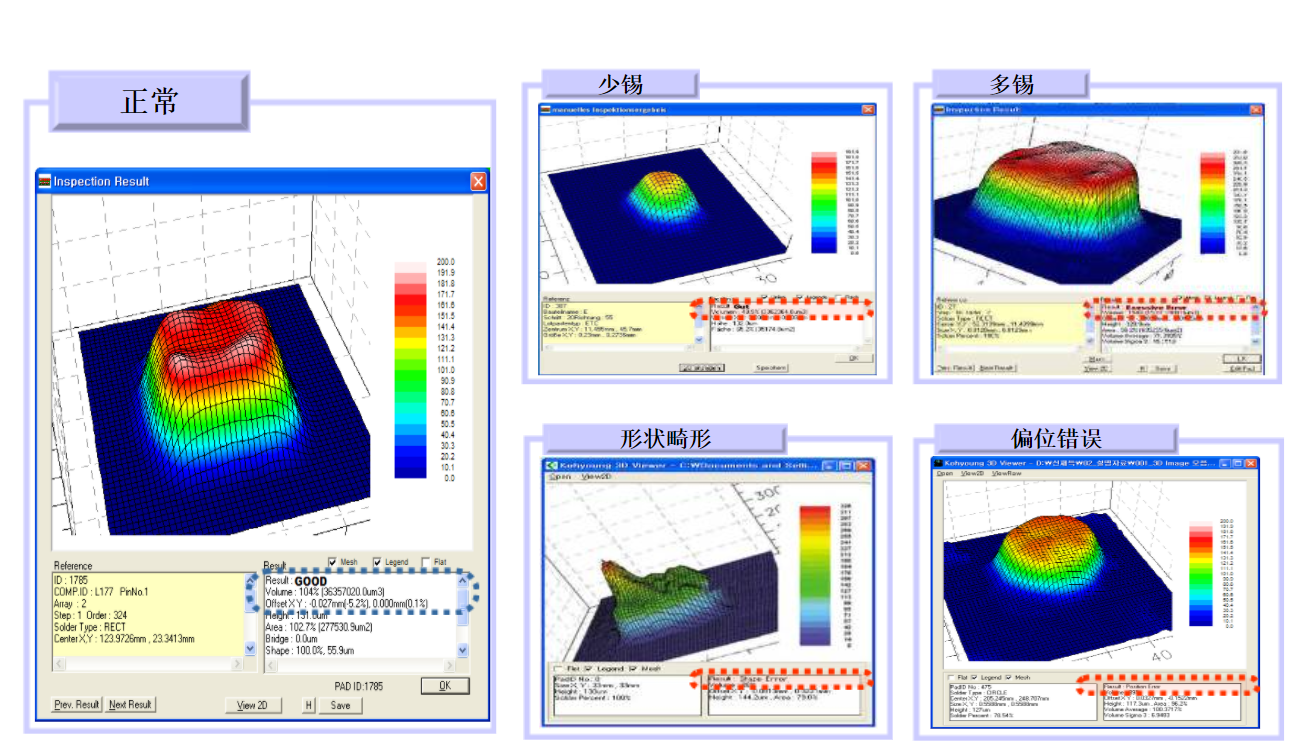Close the main Inspection Result dialog
This screenshot has height=754, width=1297.
[478, 181]
